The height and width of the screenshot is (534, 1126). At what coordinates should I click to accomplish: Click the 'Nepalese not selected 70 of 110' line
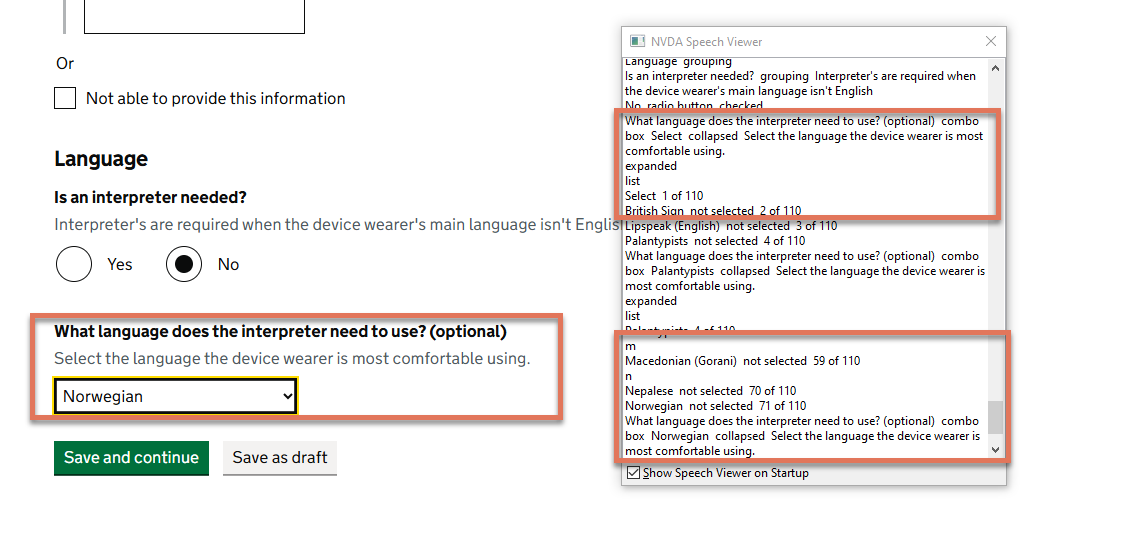[x=711, y=391]
